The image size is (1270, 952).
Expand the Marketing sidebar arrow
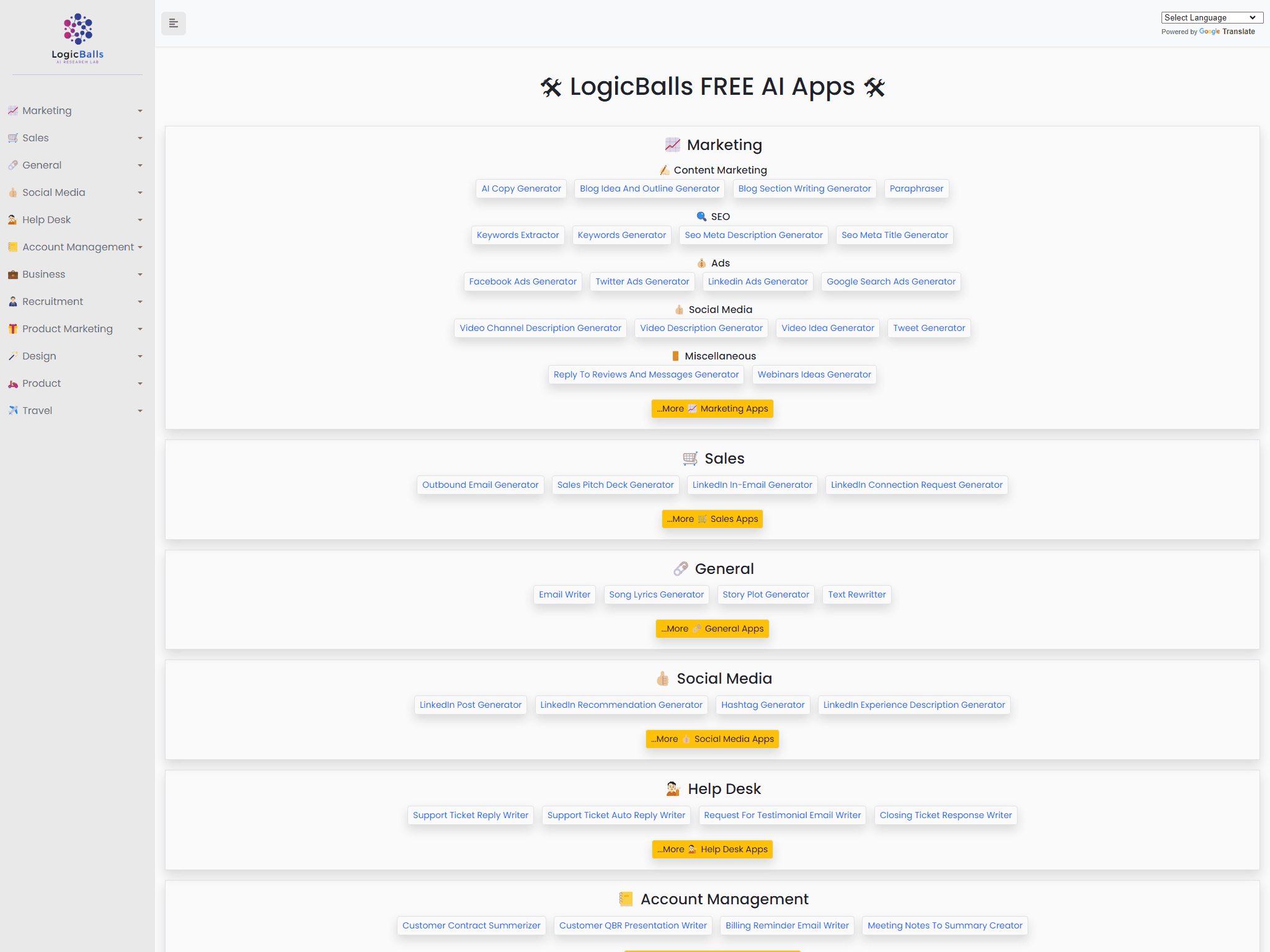(x=140, y=111)
